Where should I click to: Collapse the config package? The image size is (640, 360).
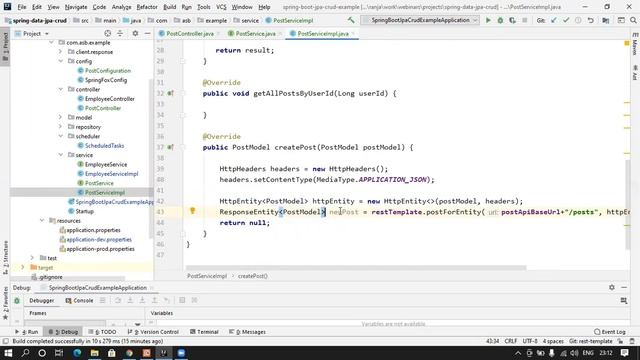click(60, 61)
